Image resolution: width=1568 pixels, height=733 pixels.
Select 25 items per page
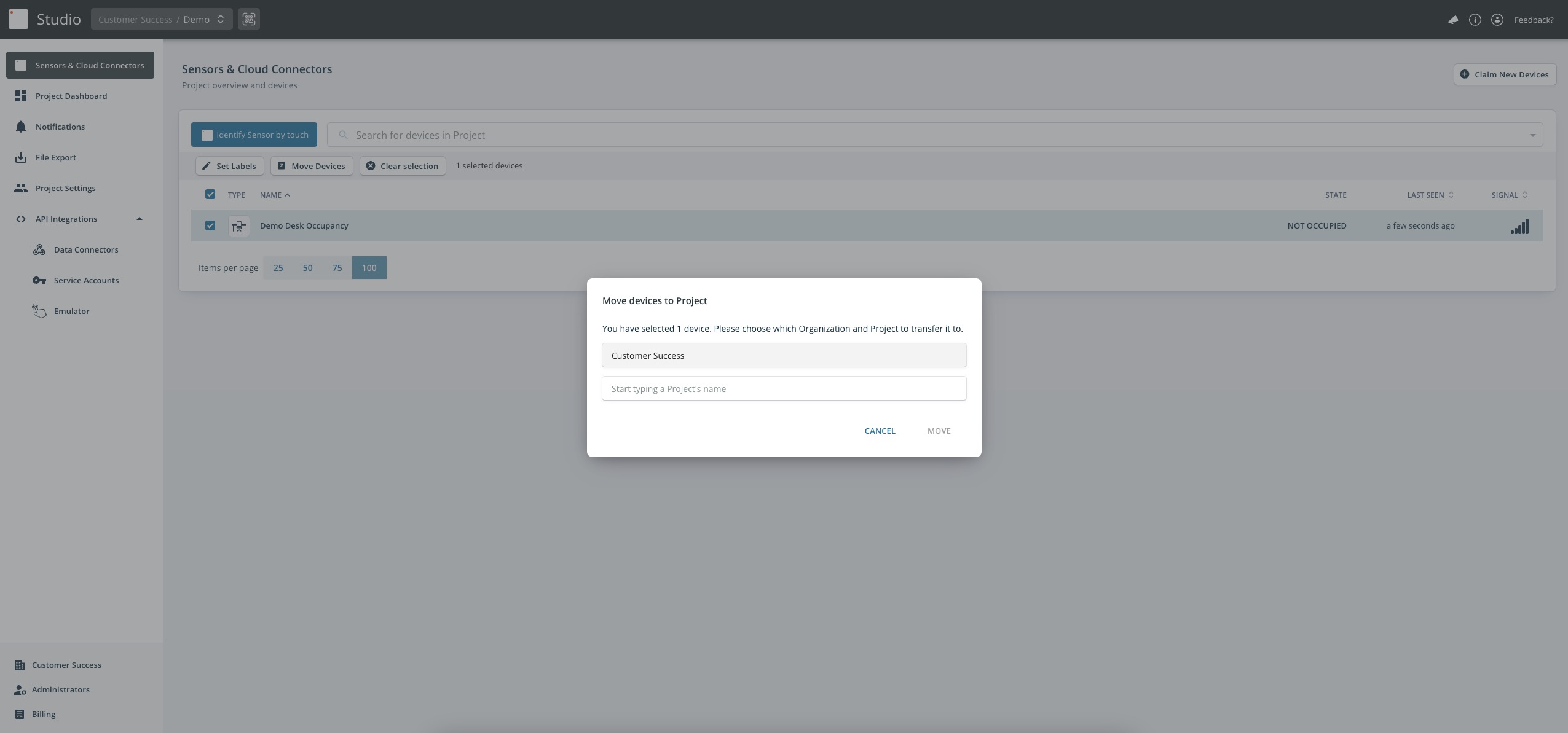pyautogui.click(x=278, y=268)
